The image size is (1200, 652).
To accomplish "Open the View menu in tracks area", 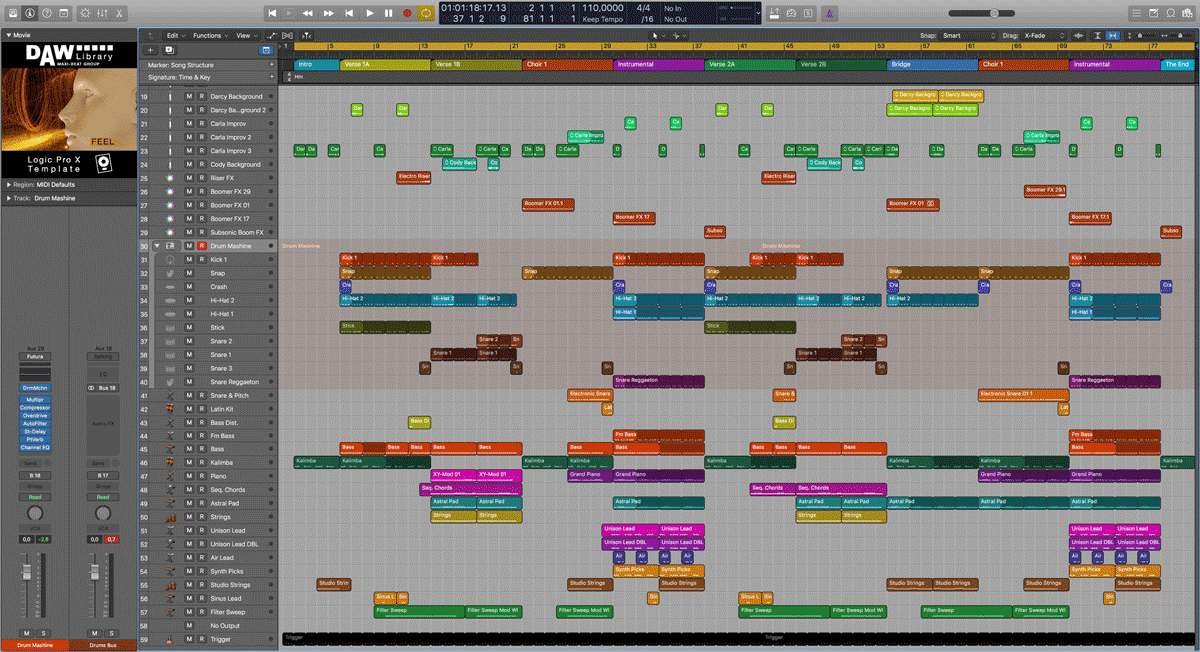I will point(245,35).
